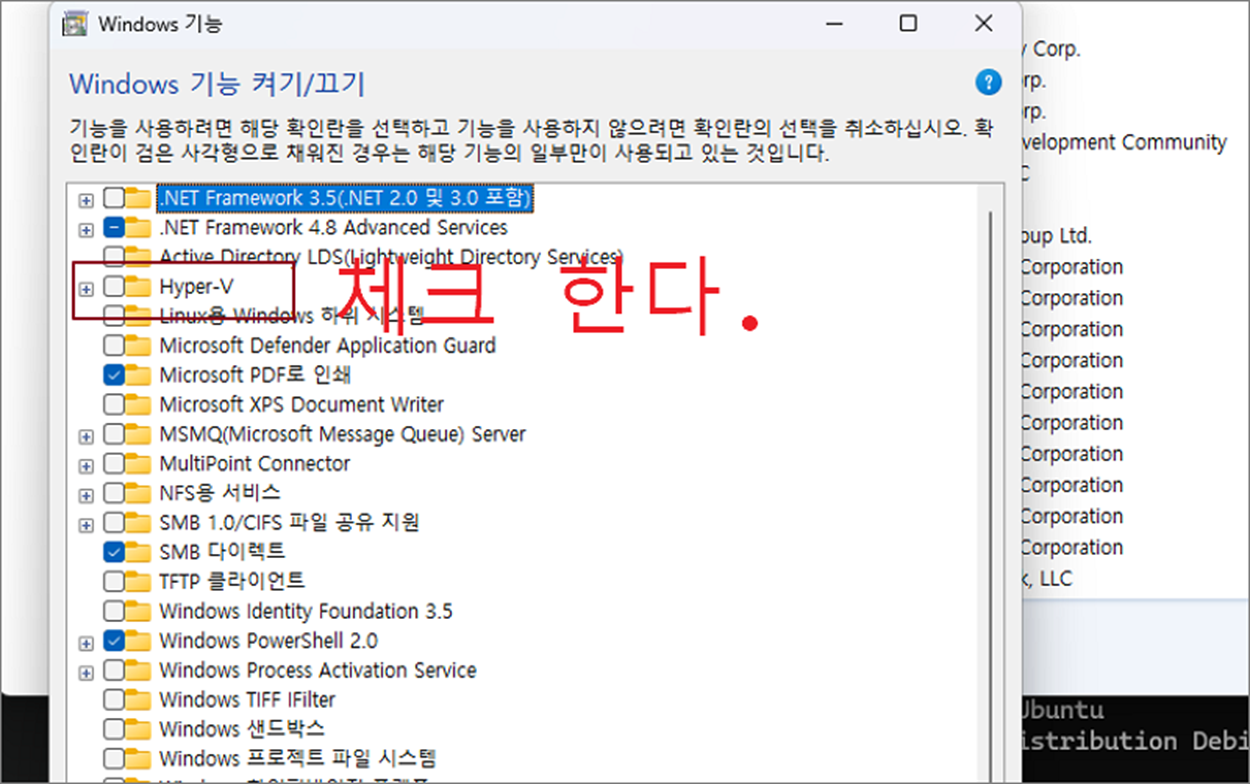Screen dimensions: 1250x784
Task: Check Microsoft XPS Document Writer checkbox
Action: [113, 405]
